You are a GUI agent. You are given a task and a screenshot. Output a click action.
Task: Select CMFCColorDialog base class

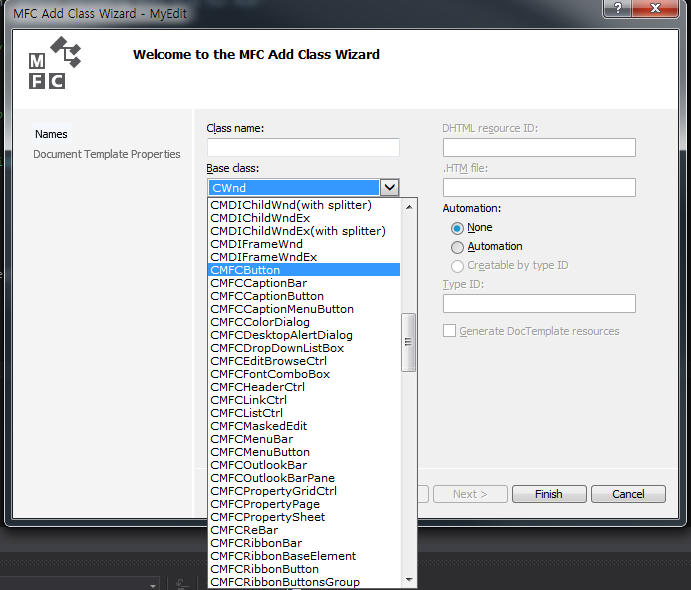point(304,322)
